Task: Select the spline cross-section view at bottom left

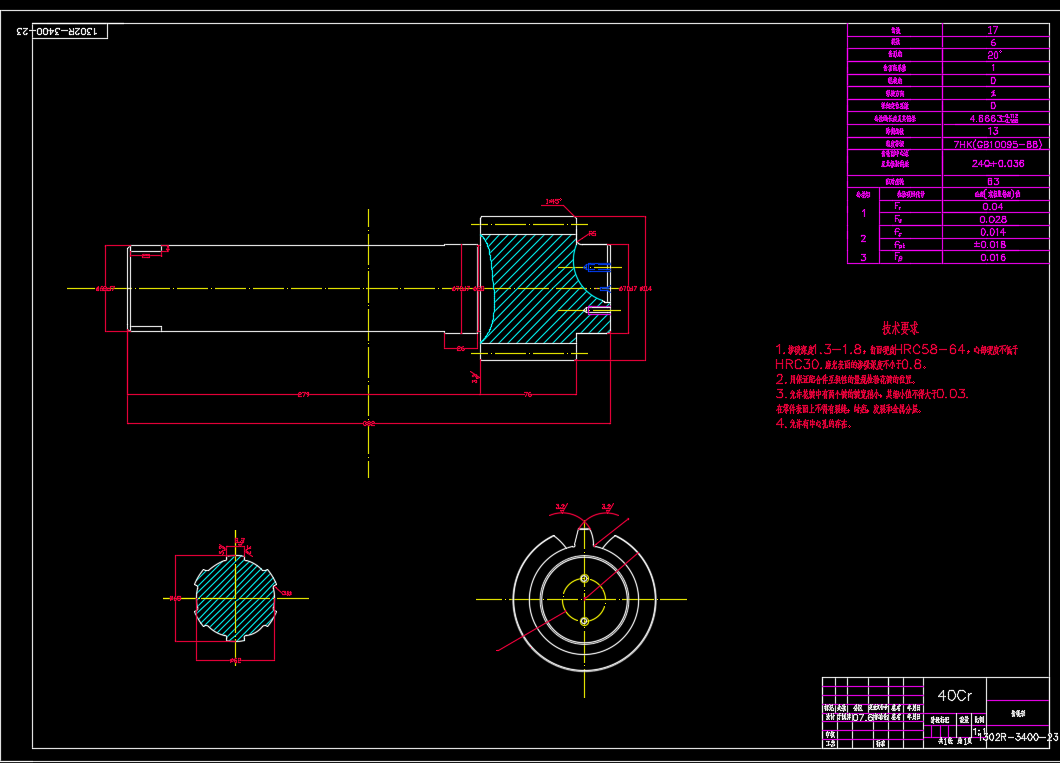Action: pos(236,598)
